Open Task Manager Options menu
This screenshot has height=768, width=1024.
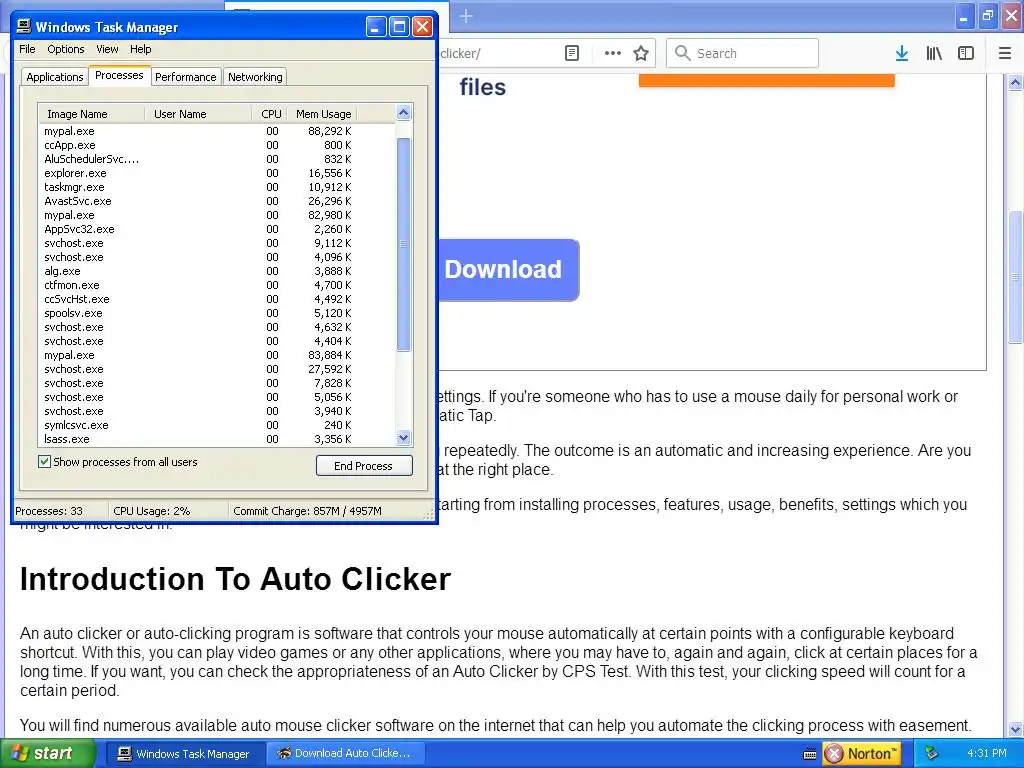pos(65,49)
